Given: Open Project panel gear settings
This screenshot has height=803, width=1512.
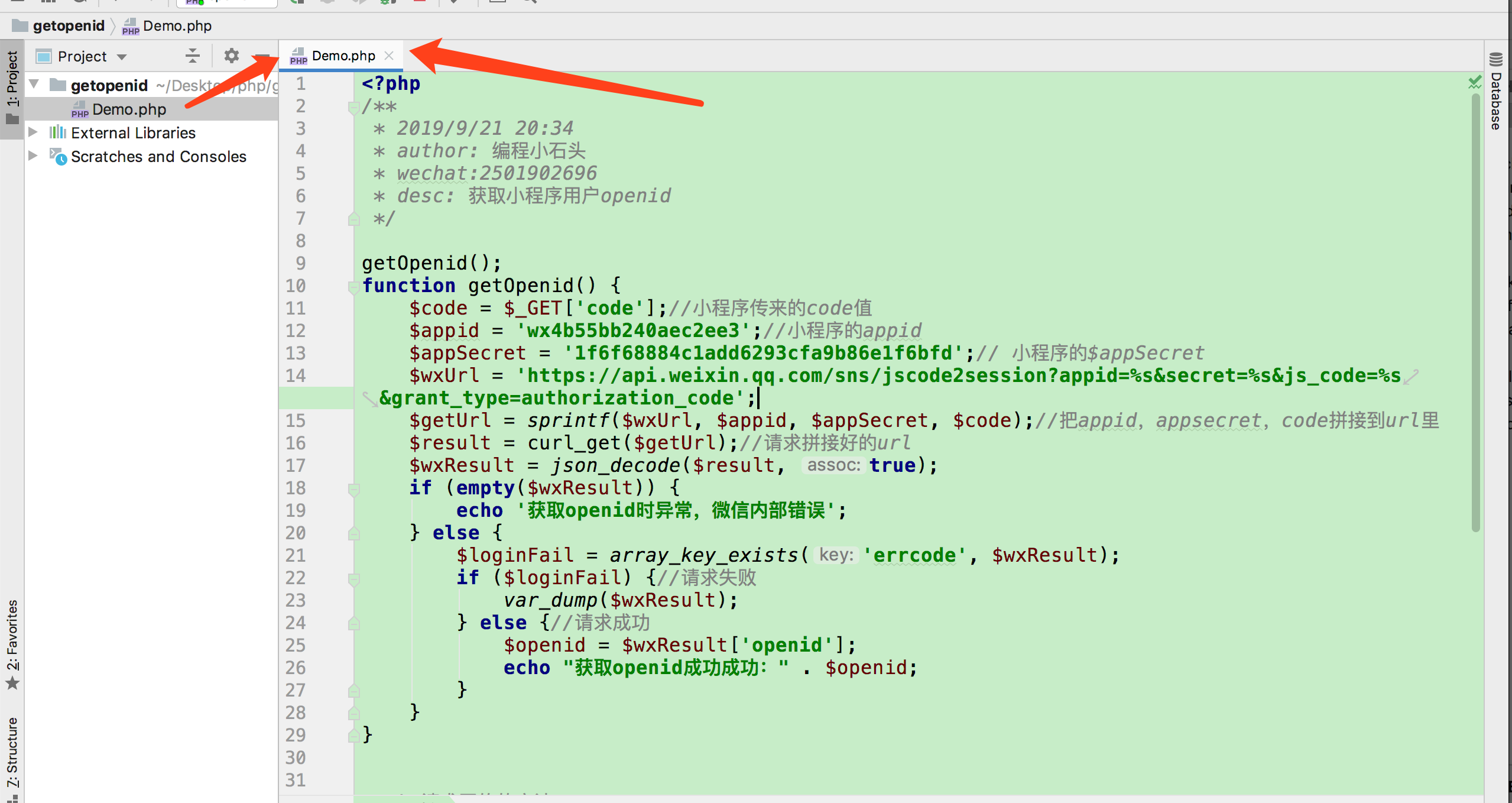Looking at the screenshot, I should click(231, 56).
